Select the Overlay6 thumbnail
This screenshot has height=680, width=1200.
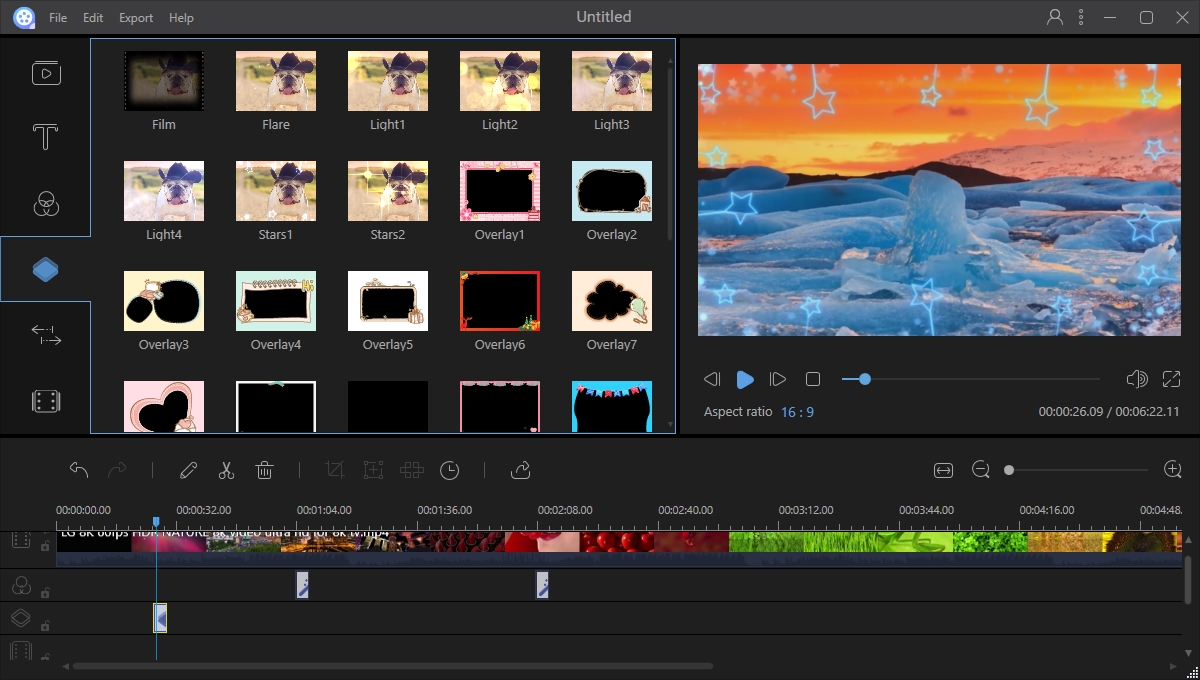click(500, 301)
